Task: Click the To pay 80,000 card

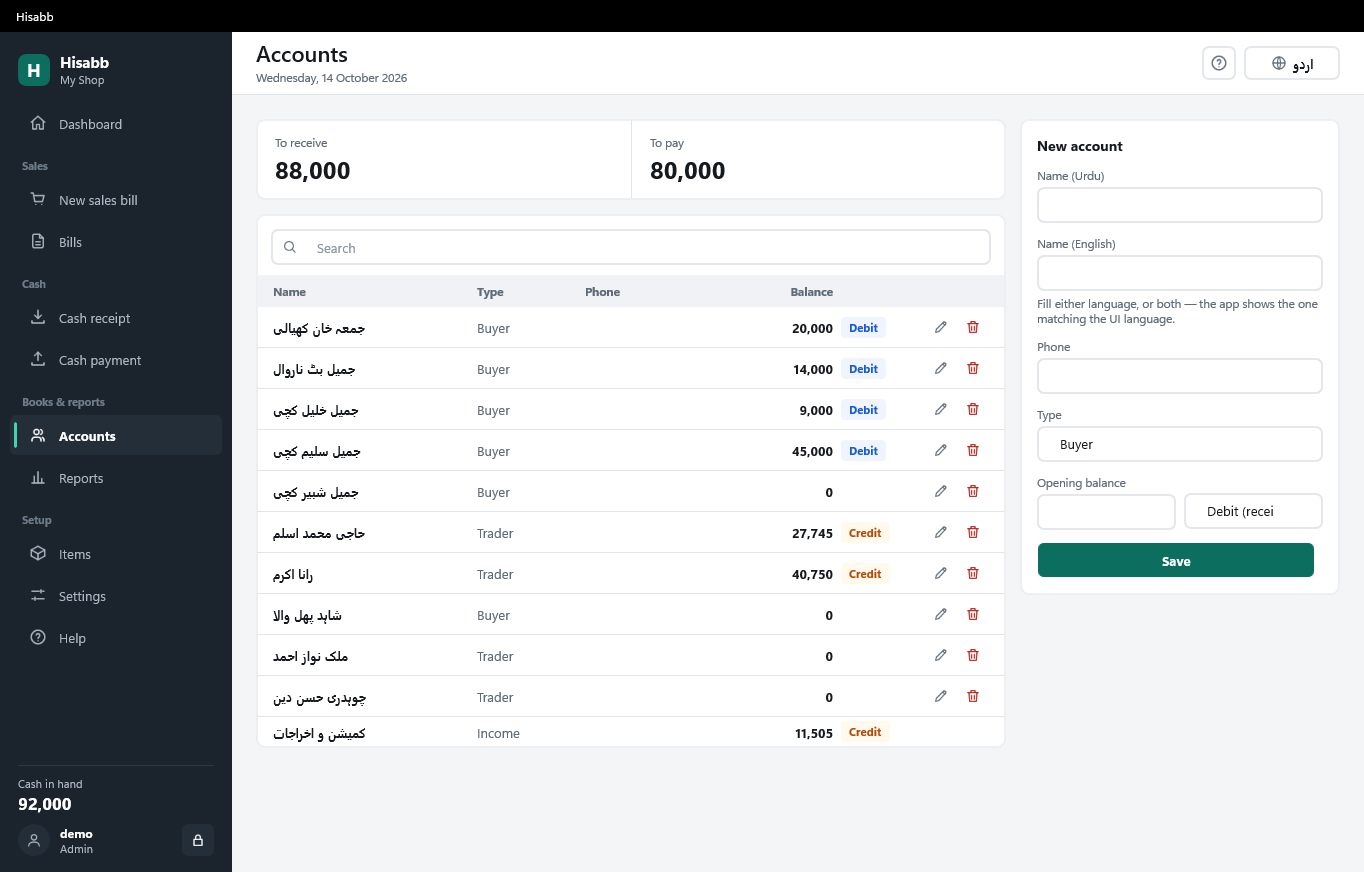Action: tap(818, 160)
